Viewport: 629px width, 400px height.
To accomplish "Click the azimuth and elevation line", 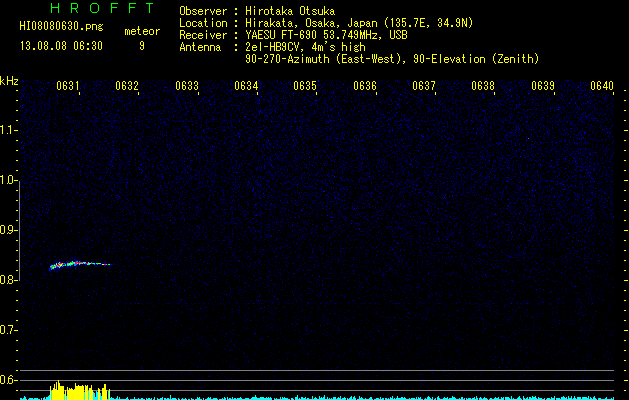I will click(x=392, y=59).
